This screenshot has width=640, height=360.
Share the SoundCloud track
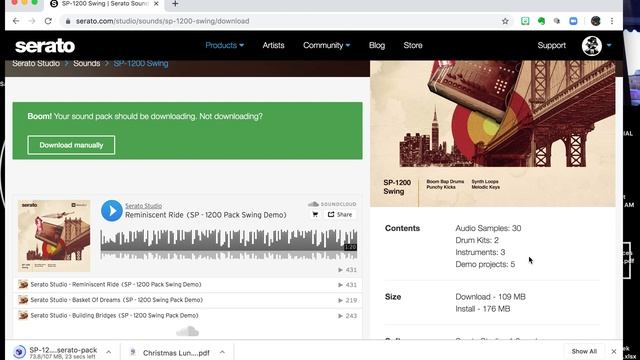[x=340, y=214]
